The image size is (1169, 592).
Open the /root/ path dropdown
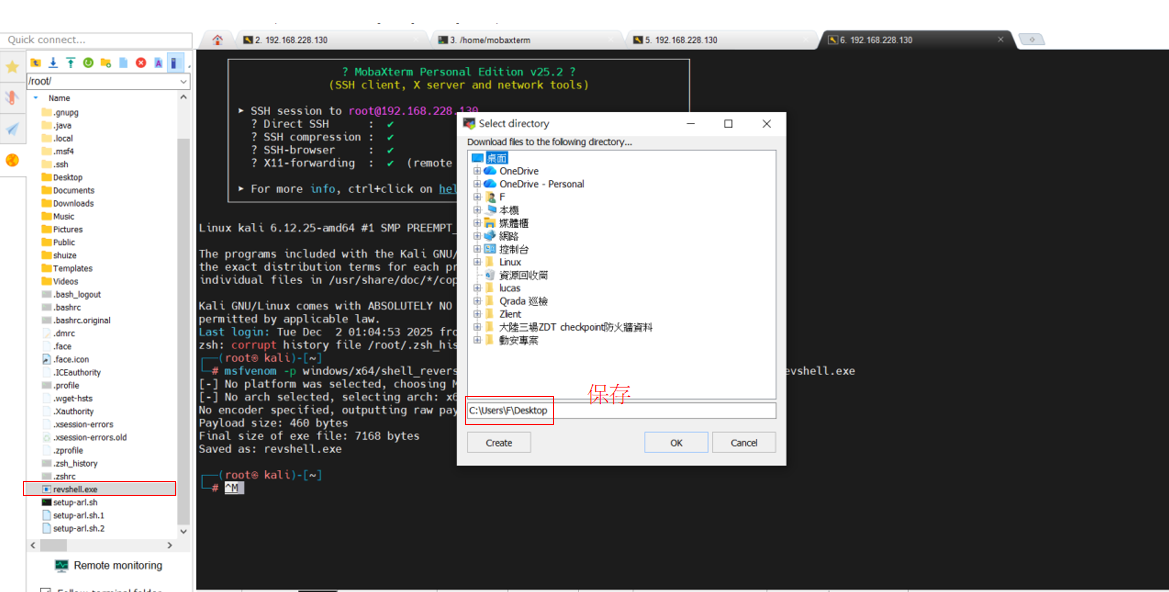click(x=183, y=81)
